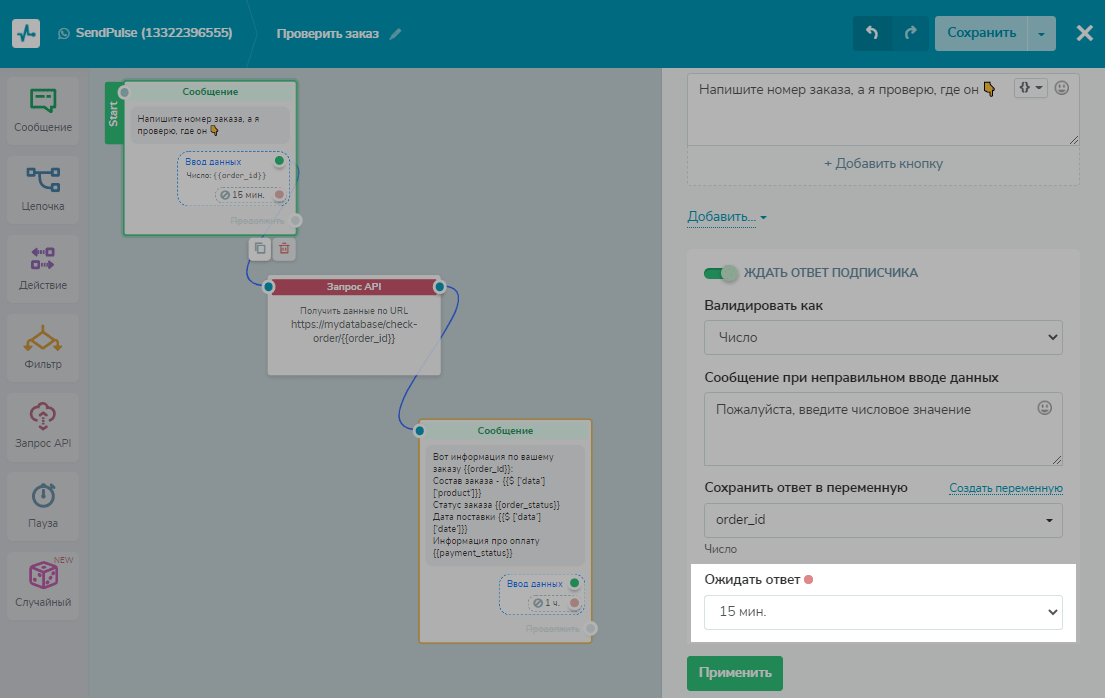Viewport: 1105px width, 698px height.
Task: Click first Ввод данных label
Action: [x=213, y=161]
